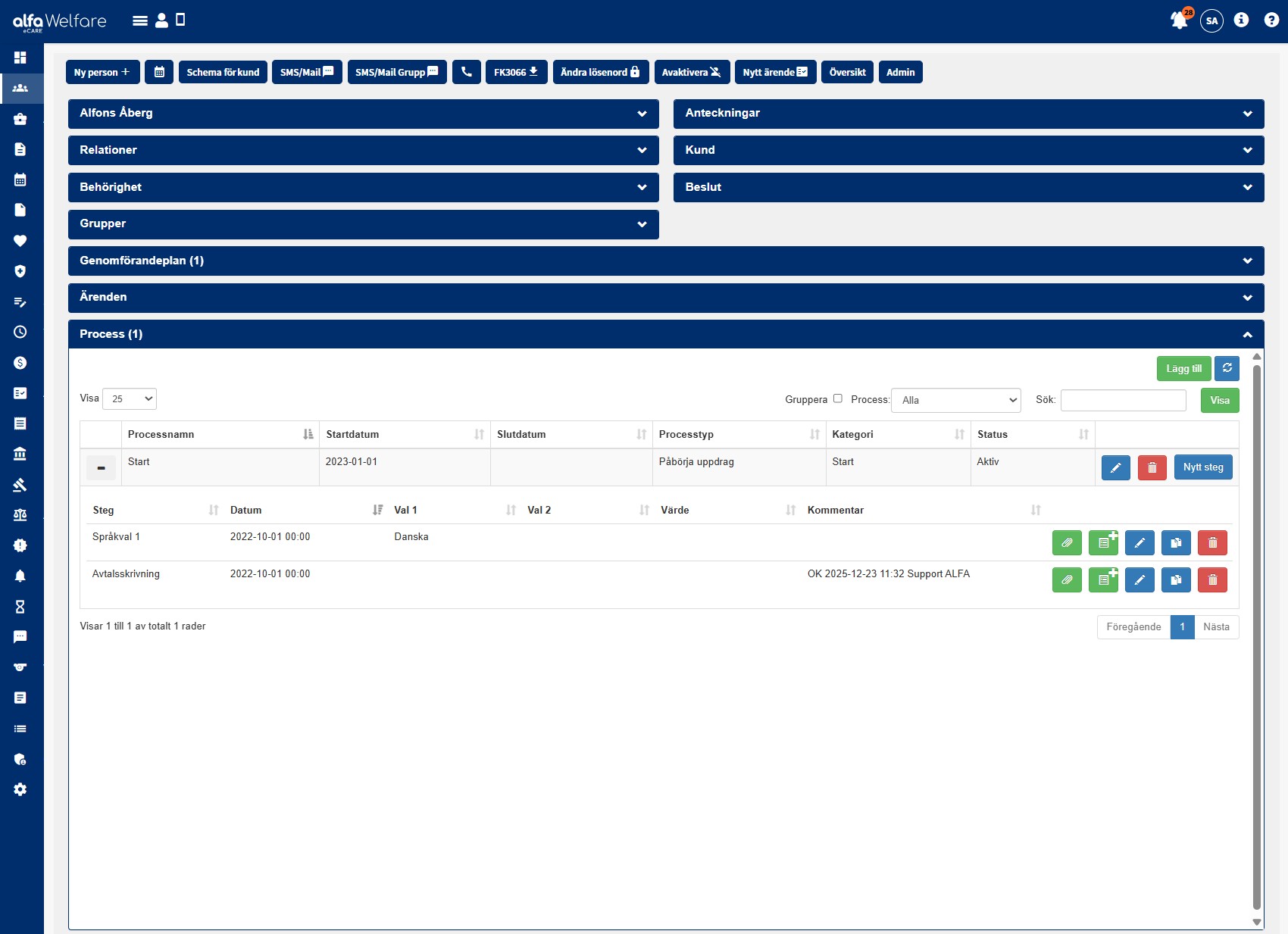Collapse the Start process row

tap(101, 467)
